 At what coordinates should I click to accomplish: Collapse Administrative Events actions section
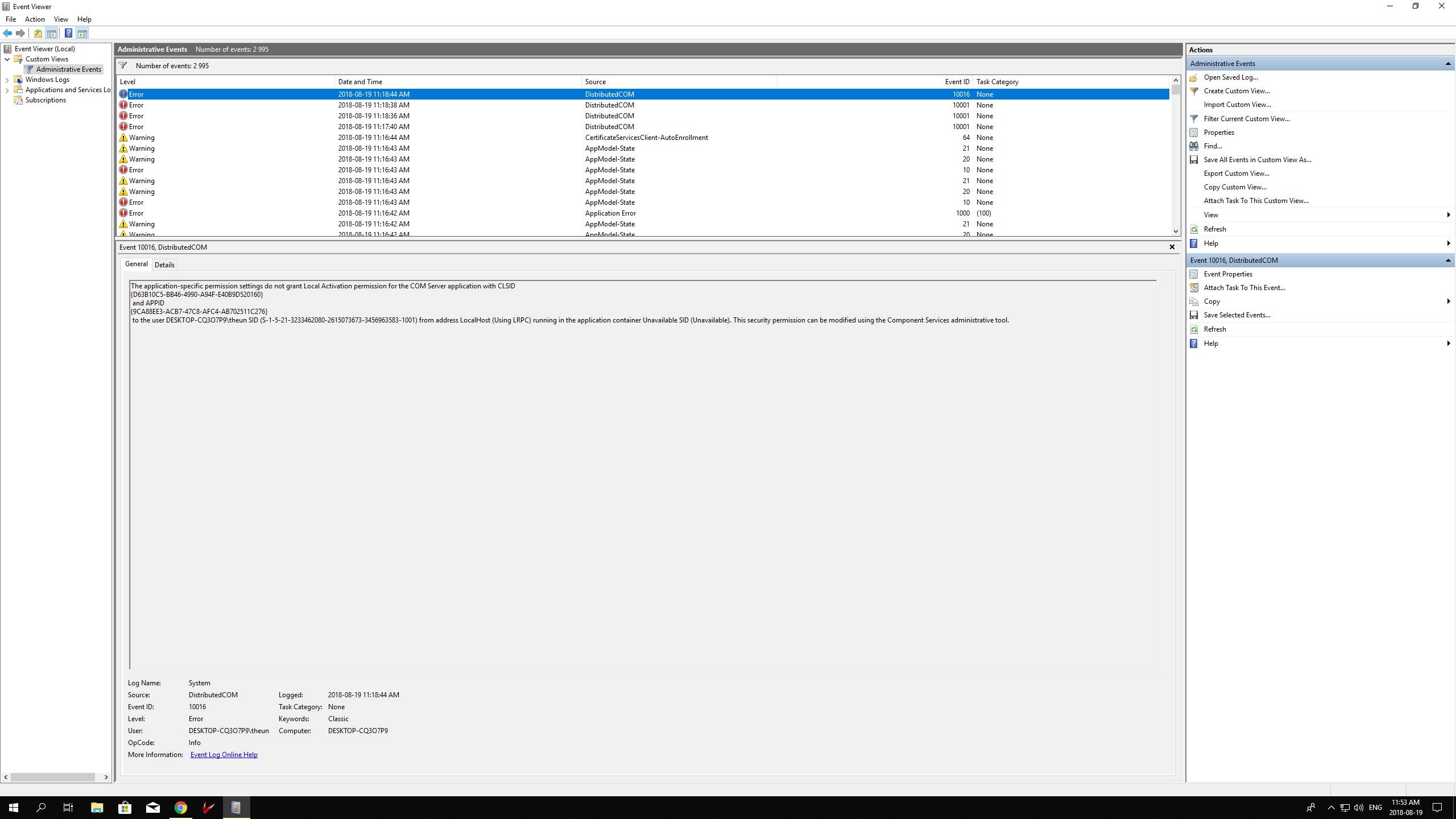tap(1448, 64)
